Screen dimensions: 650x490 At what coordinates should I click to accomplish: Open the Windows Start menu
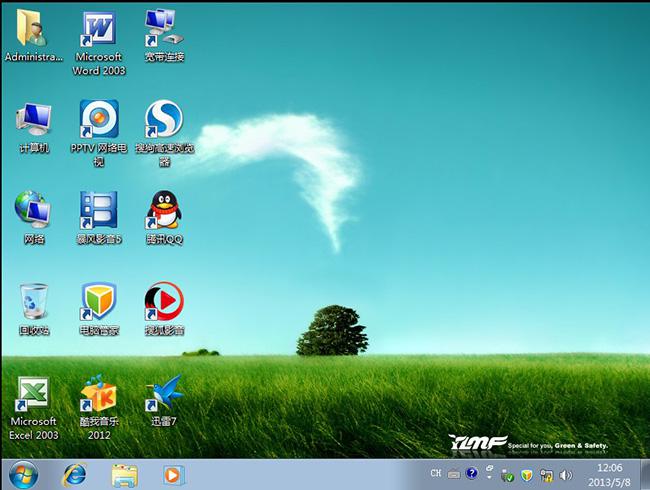[24, 473]
